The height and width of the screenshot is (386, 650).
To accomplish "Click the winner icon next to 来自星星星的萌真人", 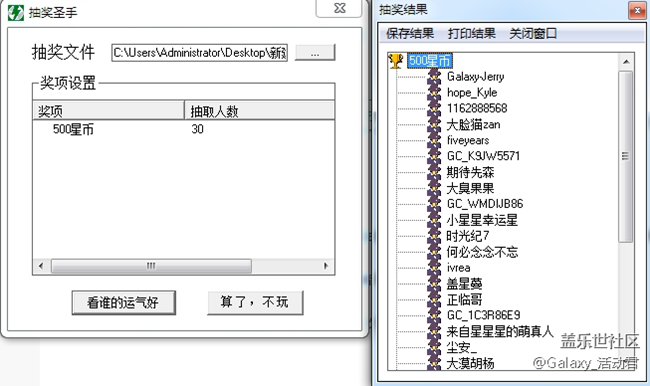I will point(434,331).
